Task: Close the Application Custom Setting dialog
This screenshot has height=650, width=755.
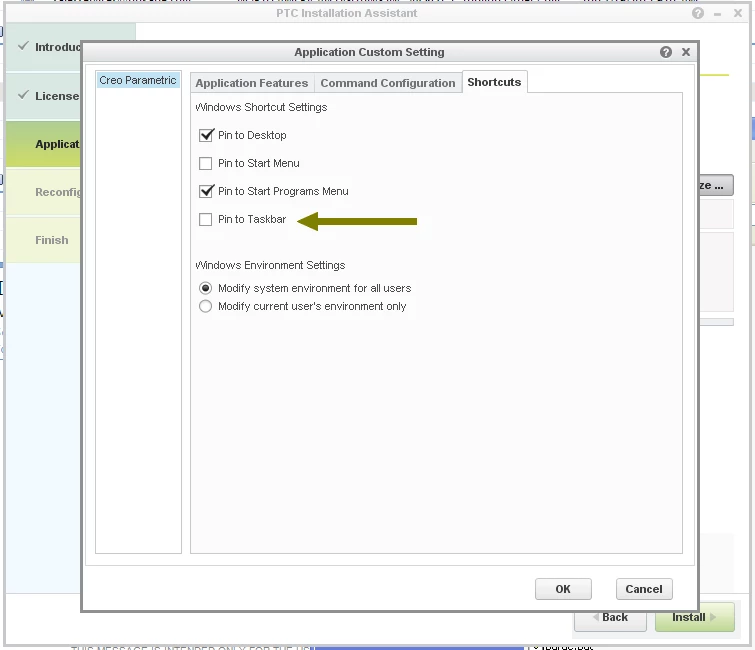Action: coord(686,52)
